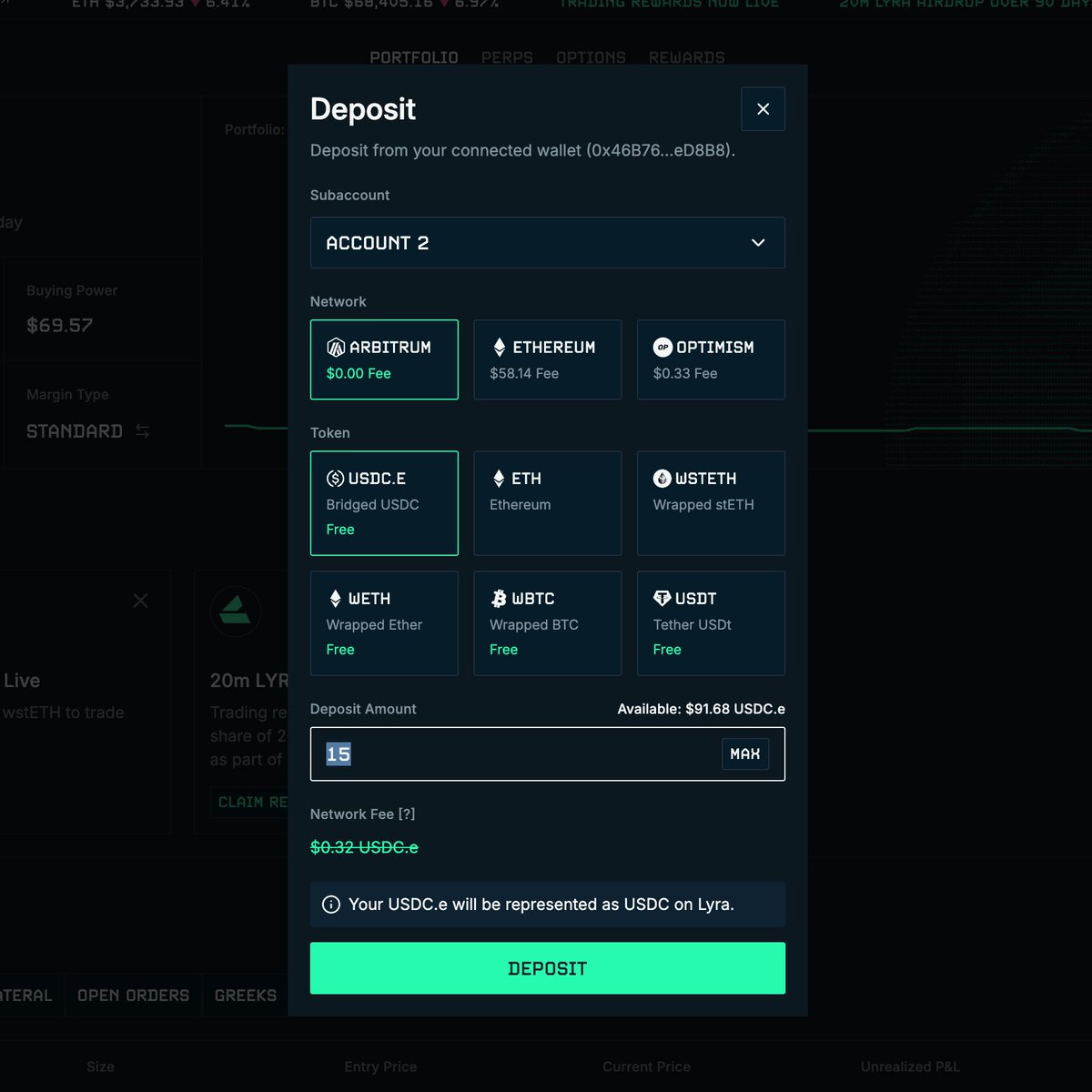
Task: Click the info icon beside USDC.e notice
Action: (331, 905)
